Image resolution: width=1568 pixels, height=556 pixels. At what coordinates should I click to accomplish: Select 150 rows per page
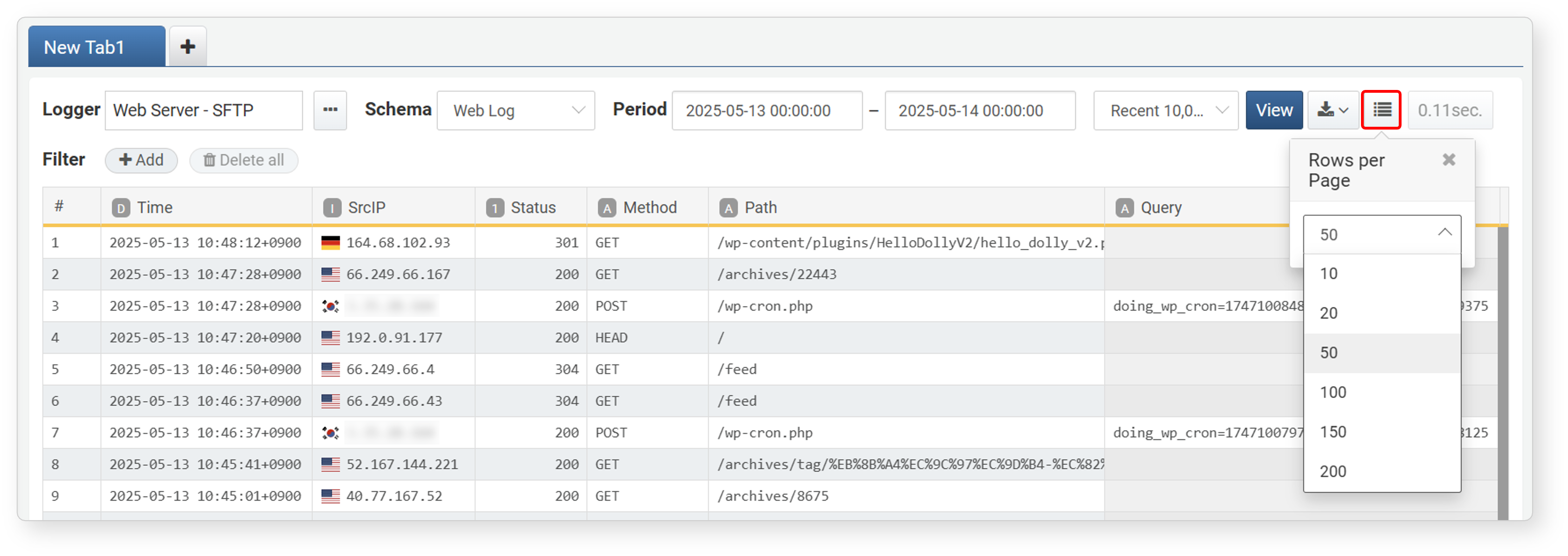[1382, 432]
